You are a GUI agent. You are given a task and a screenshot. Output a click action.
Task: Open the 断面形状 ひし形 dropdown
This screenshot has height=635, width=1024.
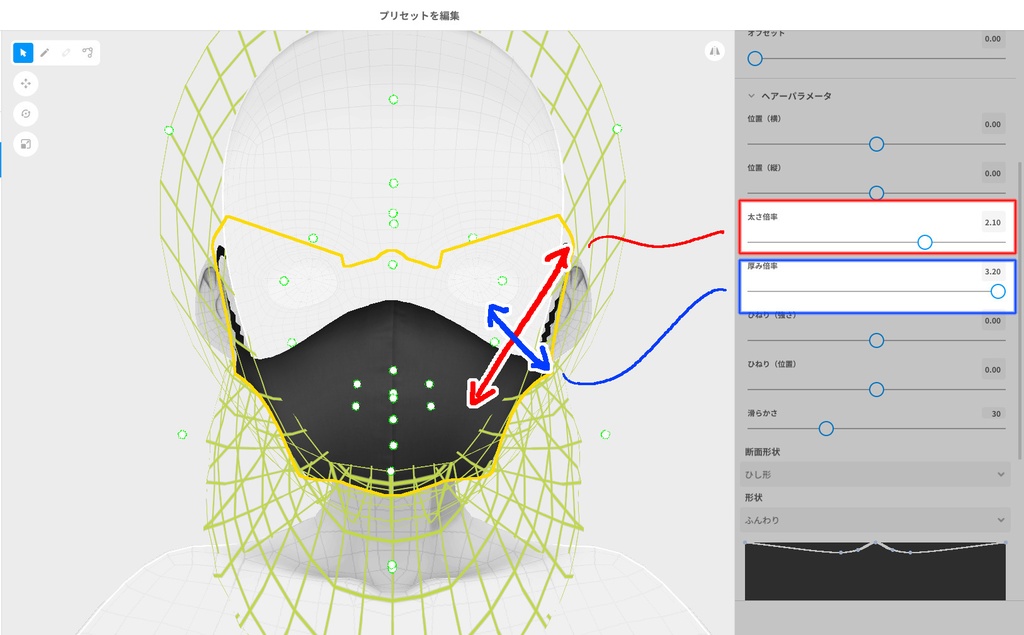[x=877, y=474]
